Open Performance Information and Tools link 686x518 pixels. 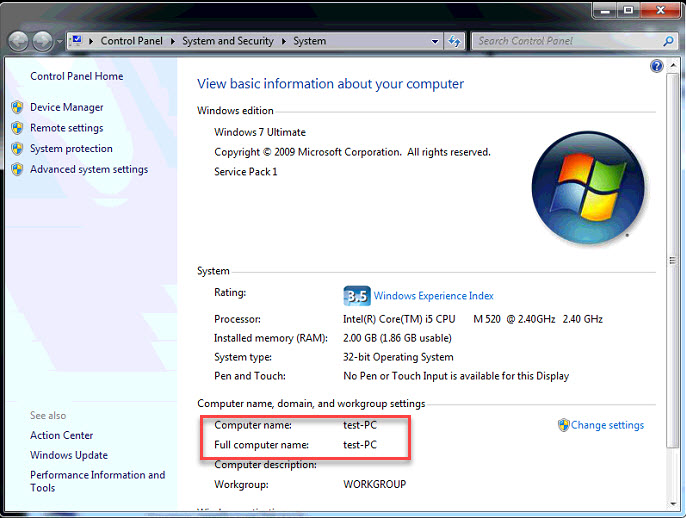[x=98, y=481]
